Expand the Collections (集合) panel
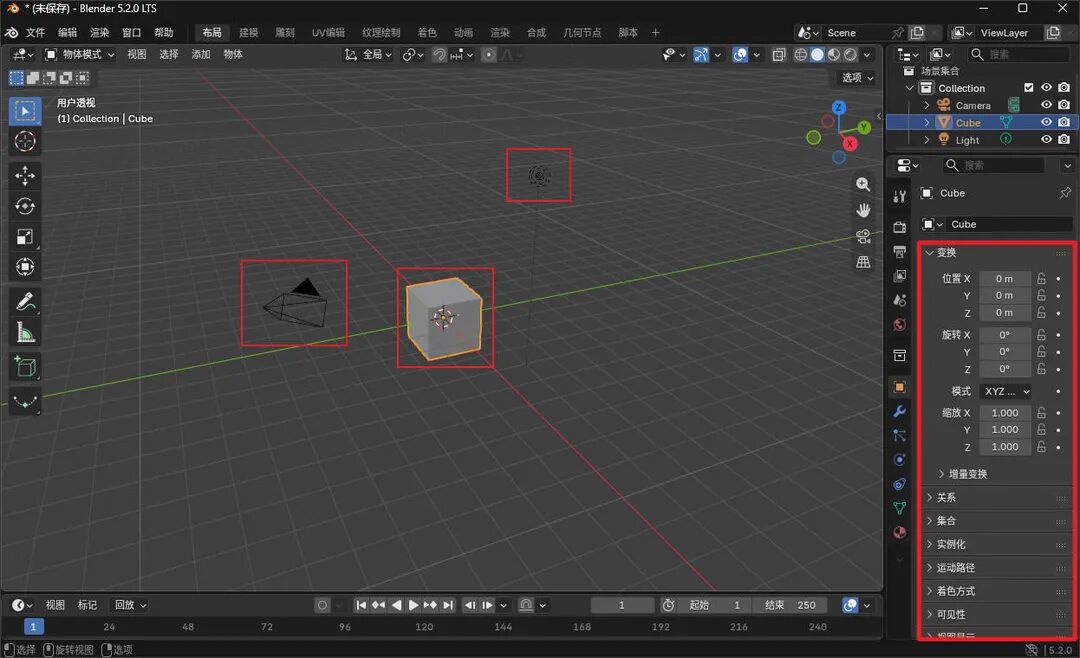Viewport: 1080px width, 658px height. [x=941, y=521]
